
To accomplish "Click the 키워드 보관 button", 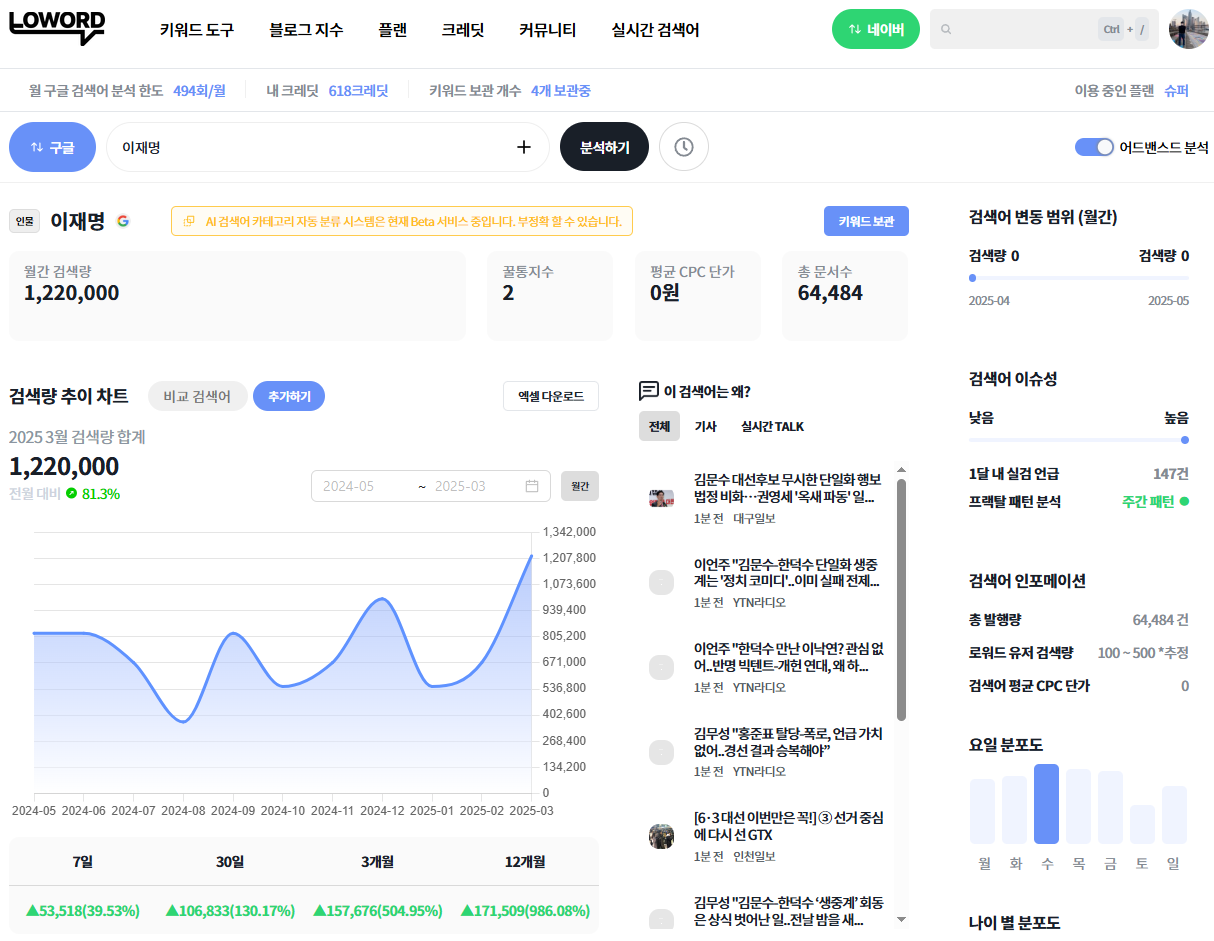I will [x=866, y=221].
